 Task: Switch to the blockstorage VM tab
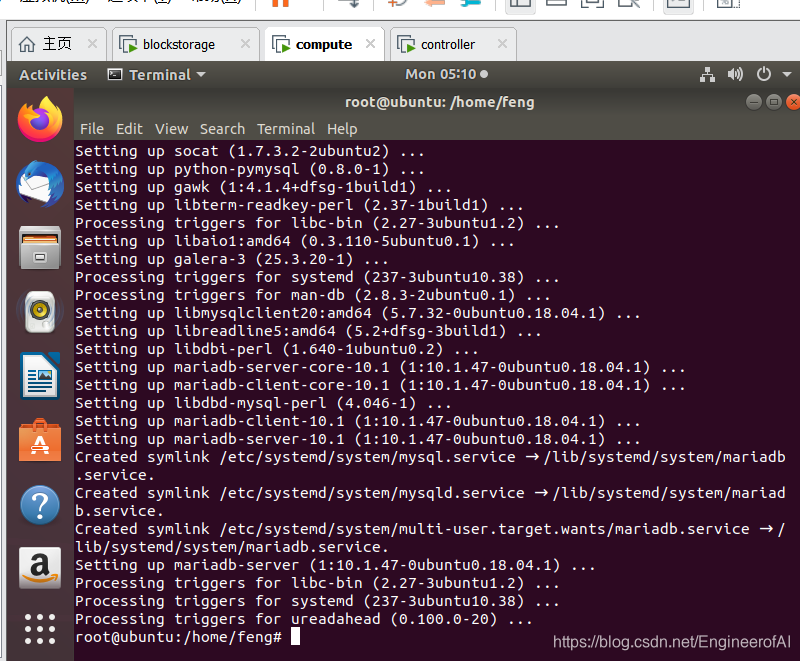(185, 44)
